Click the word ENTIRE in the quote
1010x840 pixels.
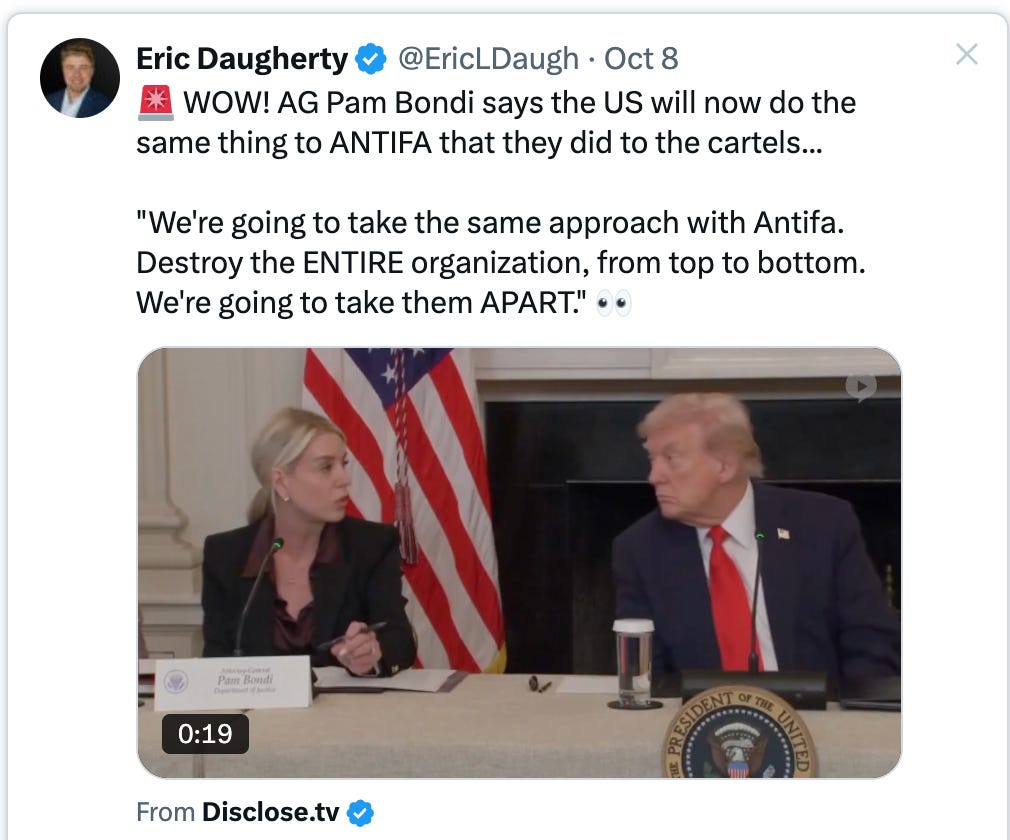(x=353, y=263)
